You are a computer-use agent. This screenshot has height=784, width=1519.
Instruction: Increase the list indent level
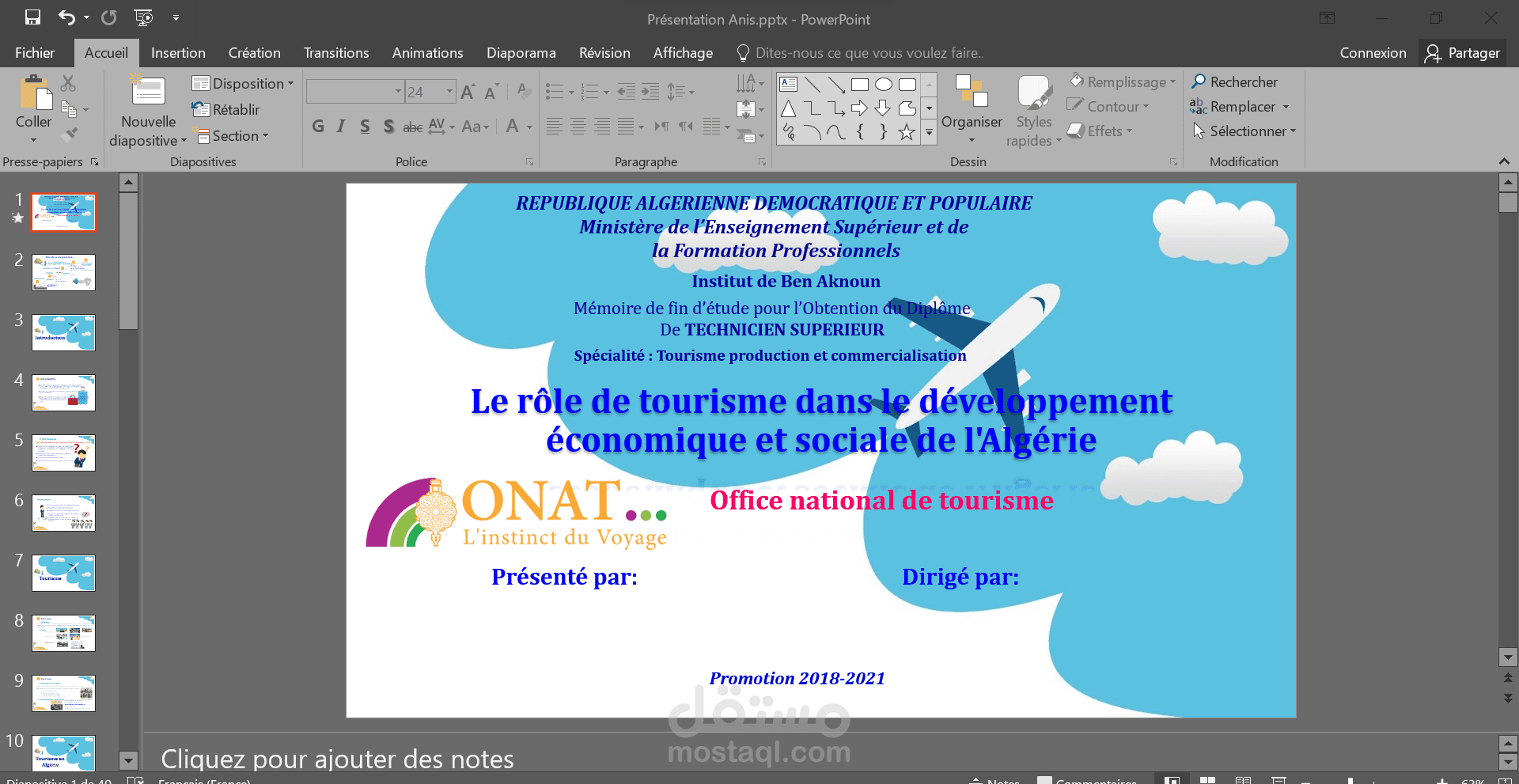[650, 92]
